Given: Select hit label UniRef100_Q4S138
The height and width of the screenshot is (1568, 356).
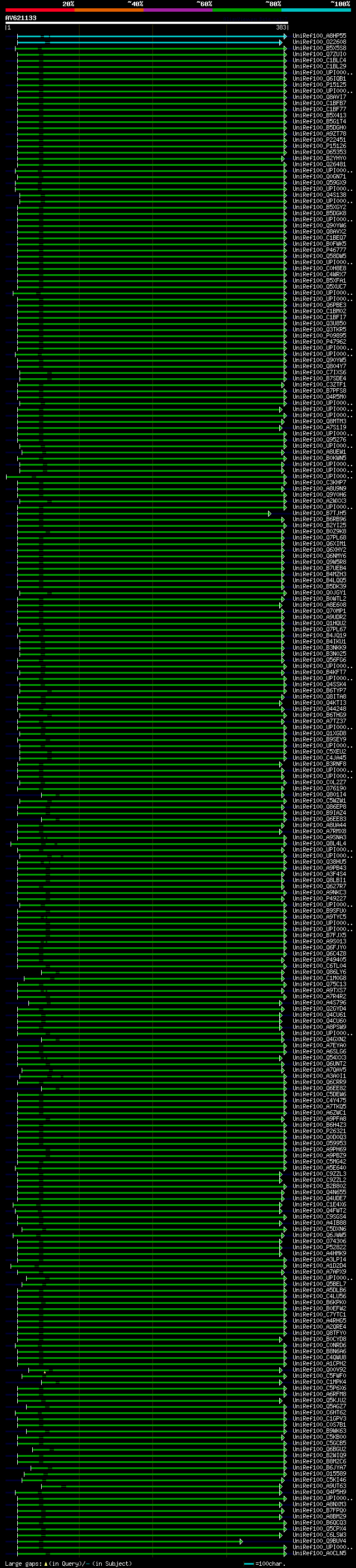Looking at the screenshot, I should tap(319, 195).
